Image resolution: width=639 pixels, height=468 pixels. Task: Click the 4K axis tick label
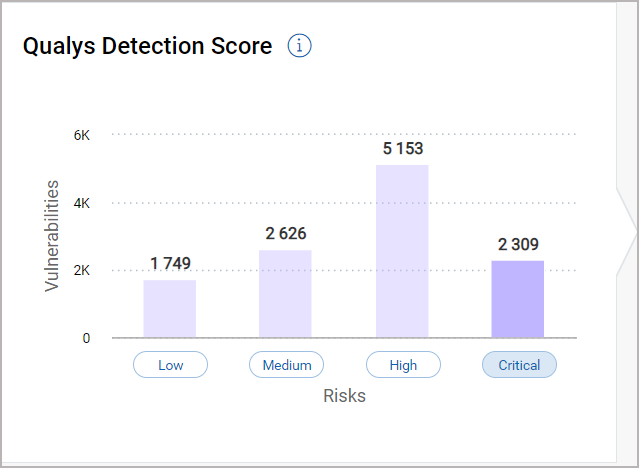[82, 203]
